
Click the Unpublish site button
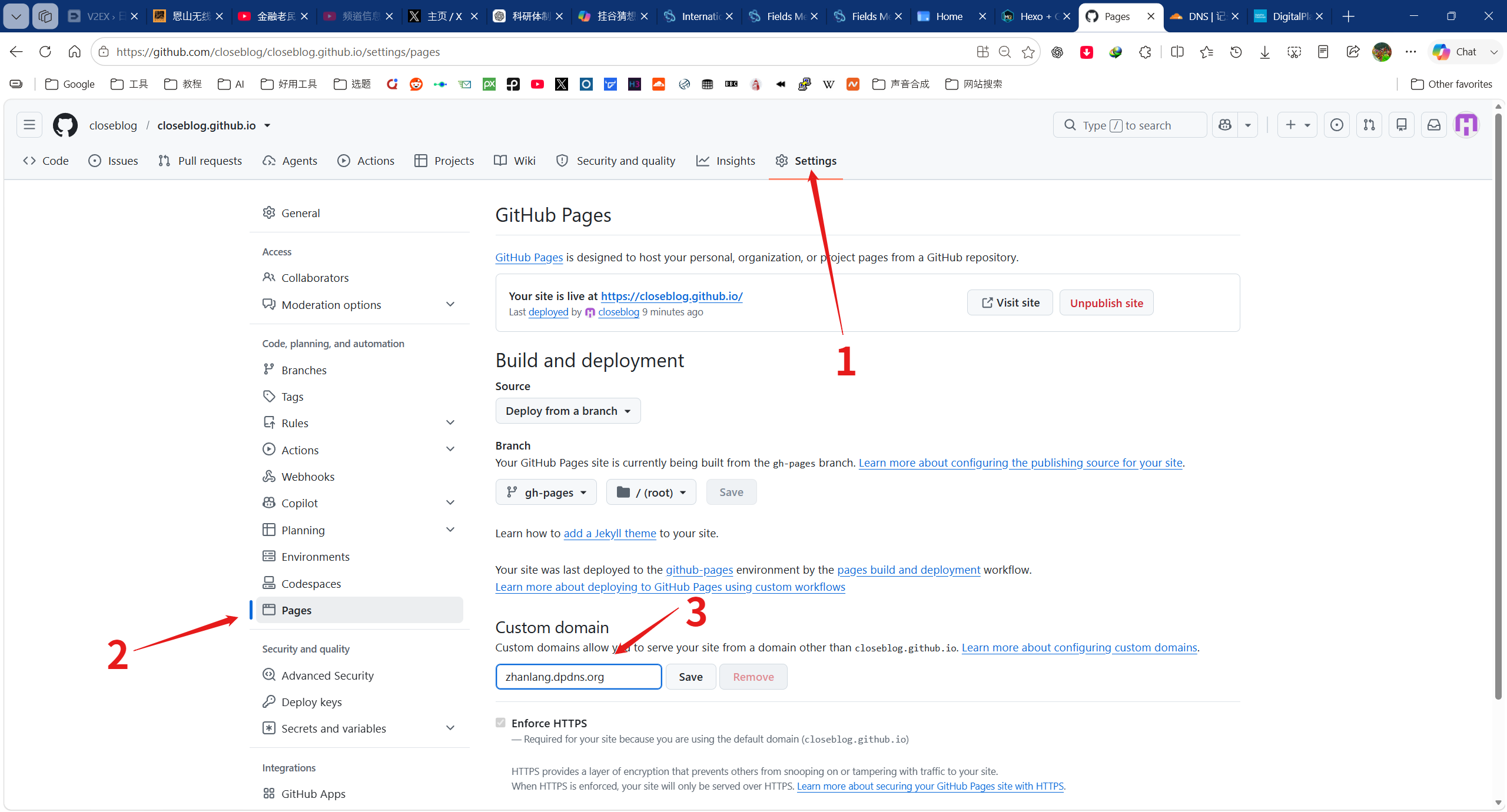click(1106, 302)
